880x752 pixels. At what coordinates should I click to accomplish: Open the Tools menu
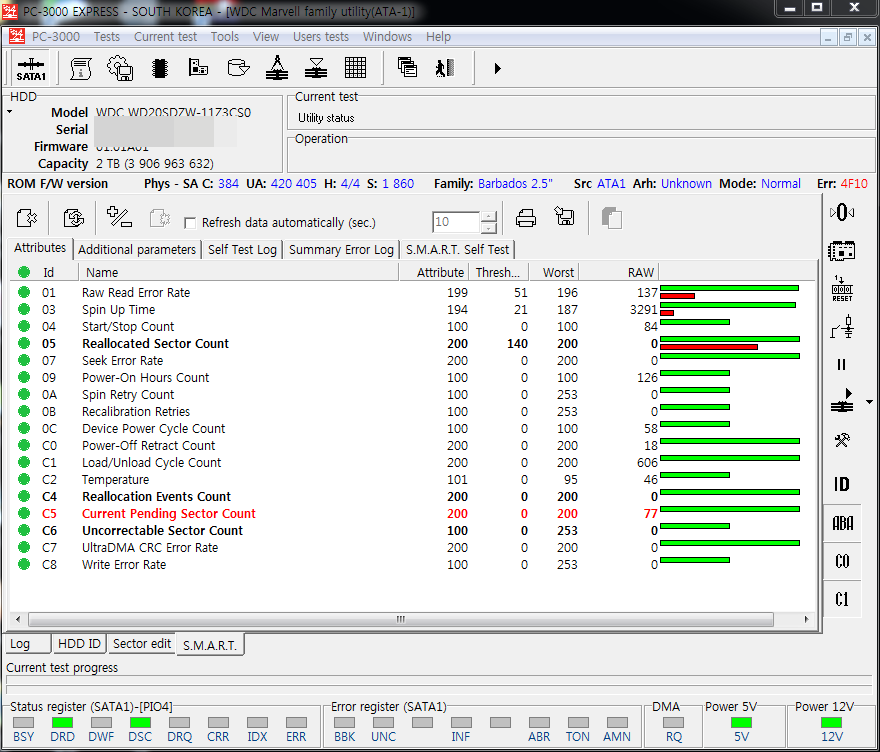224,36
